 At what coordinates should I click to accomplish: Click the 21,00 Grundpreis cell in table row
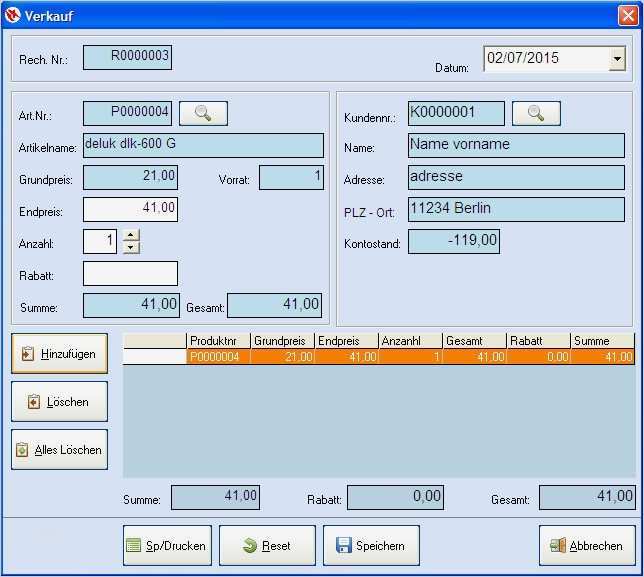coord(283,356)
